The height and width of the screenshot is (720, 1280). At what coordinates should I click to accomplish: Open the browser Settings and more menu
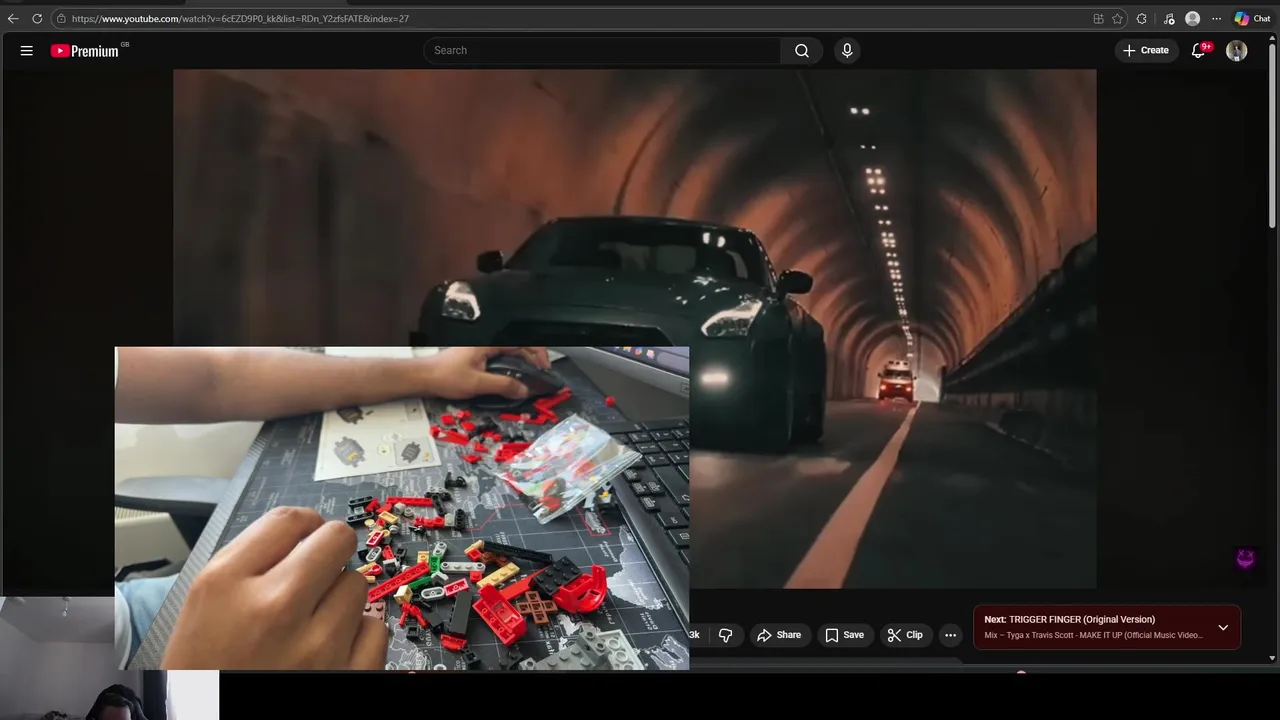click(1217, 18)
